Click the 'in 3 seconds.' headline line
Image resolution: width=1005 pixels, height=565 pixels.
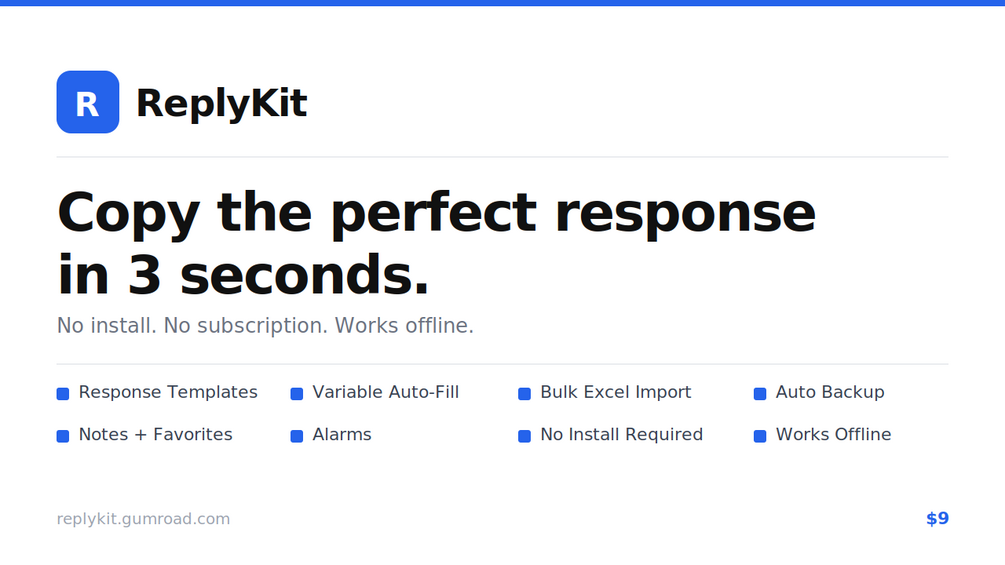[243, 275]
